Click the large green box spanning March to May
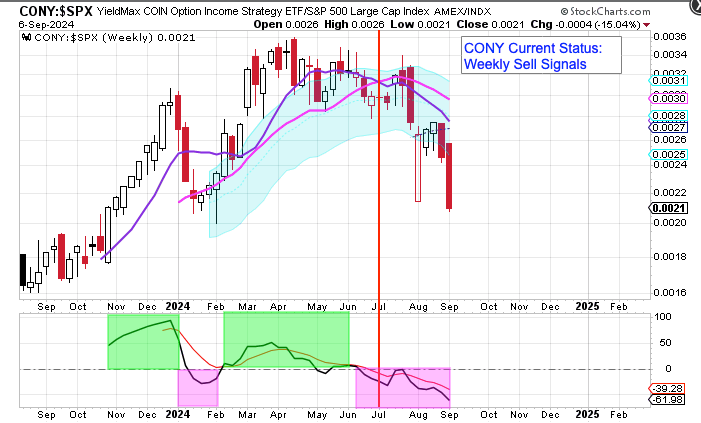The image size is (701, 423). coord(286,340)
